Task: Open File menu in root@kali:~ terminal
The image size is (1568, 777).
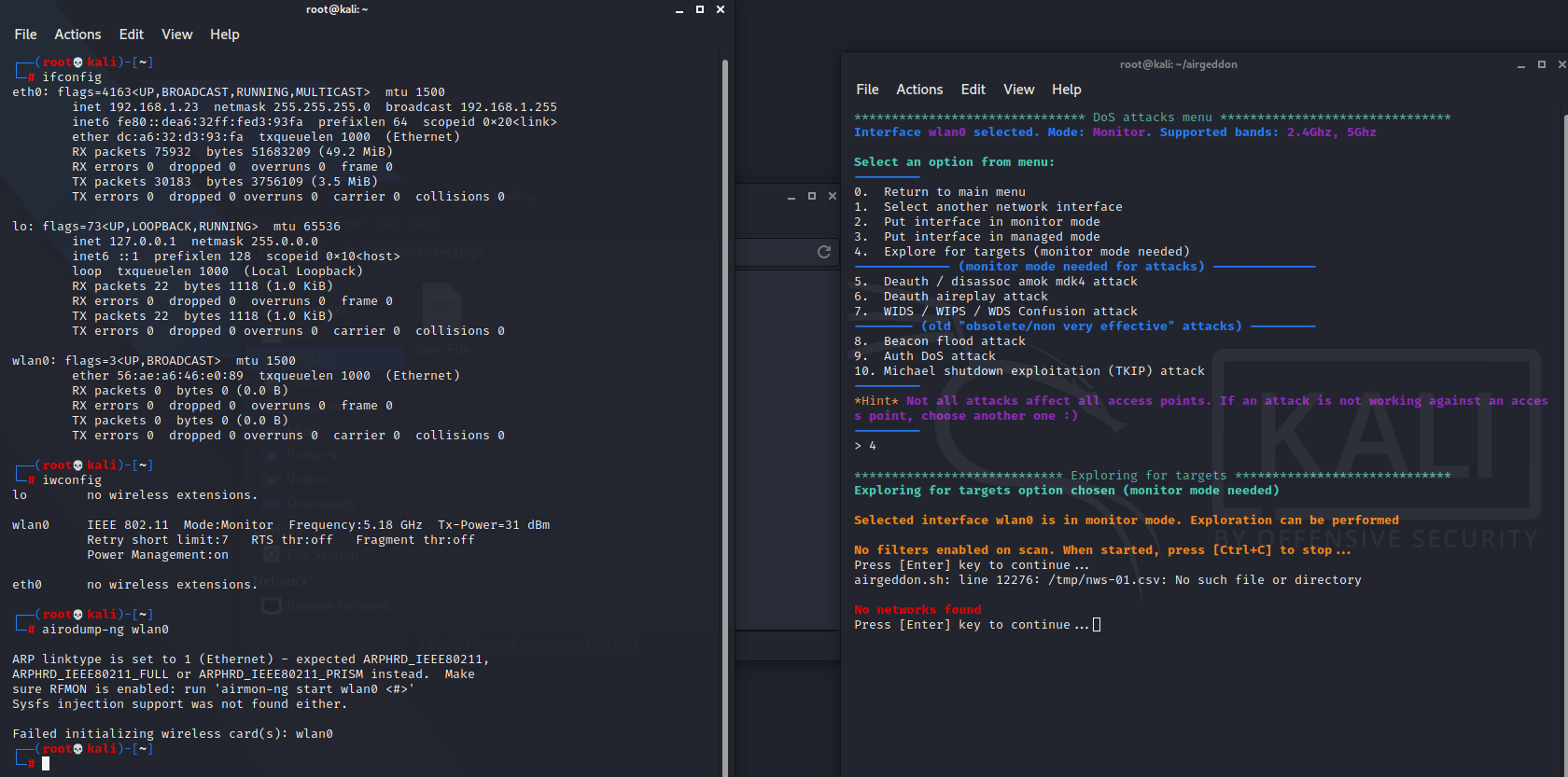Action: point(25,35)
